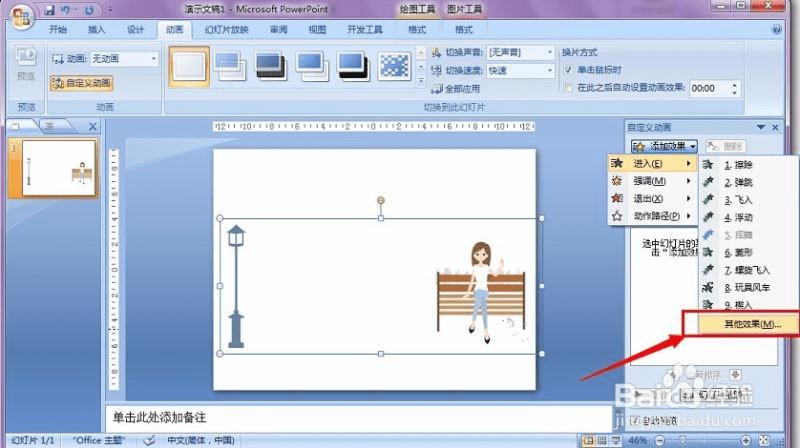Click the Undo icon in Quick Access
This screenshot has height=448, width=800.
(65, 10)
